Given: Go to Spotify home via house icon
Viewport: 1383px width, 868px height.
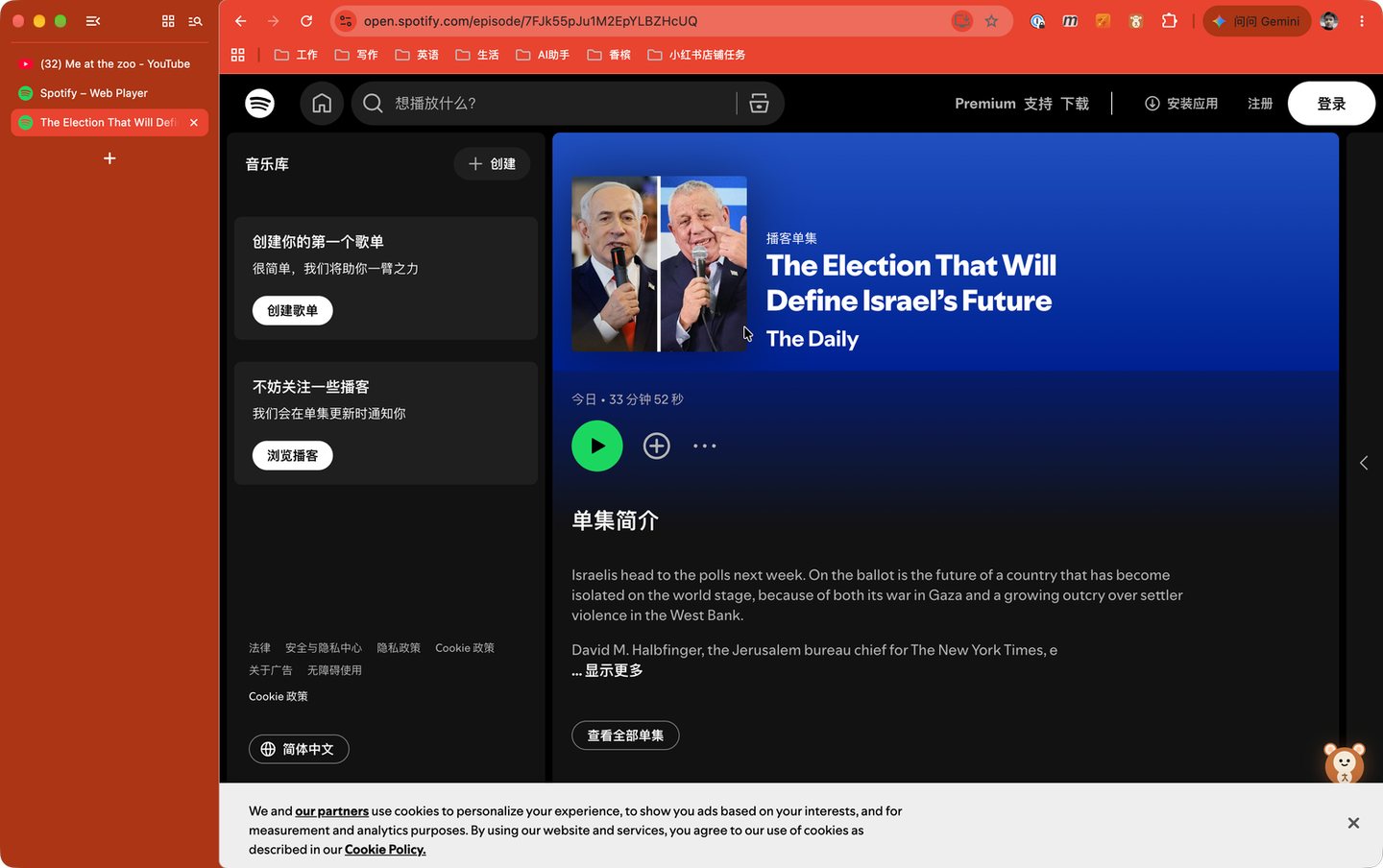Looking at the screenshot, I should 322,103.
